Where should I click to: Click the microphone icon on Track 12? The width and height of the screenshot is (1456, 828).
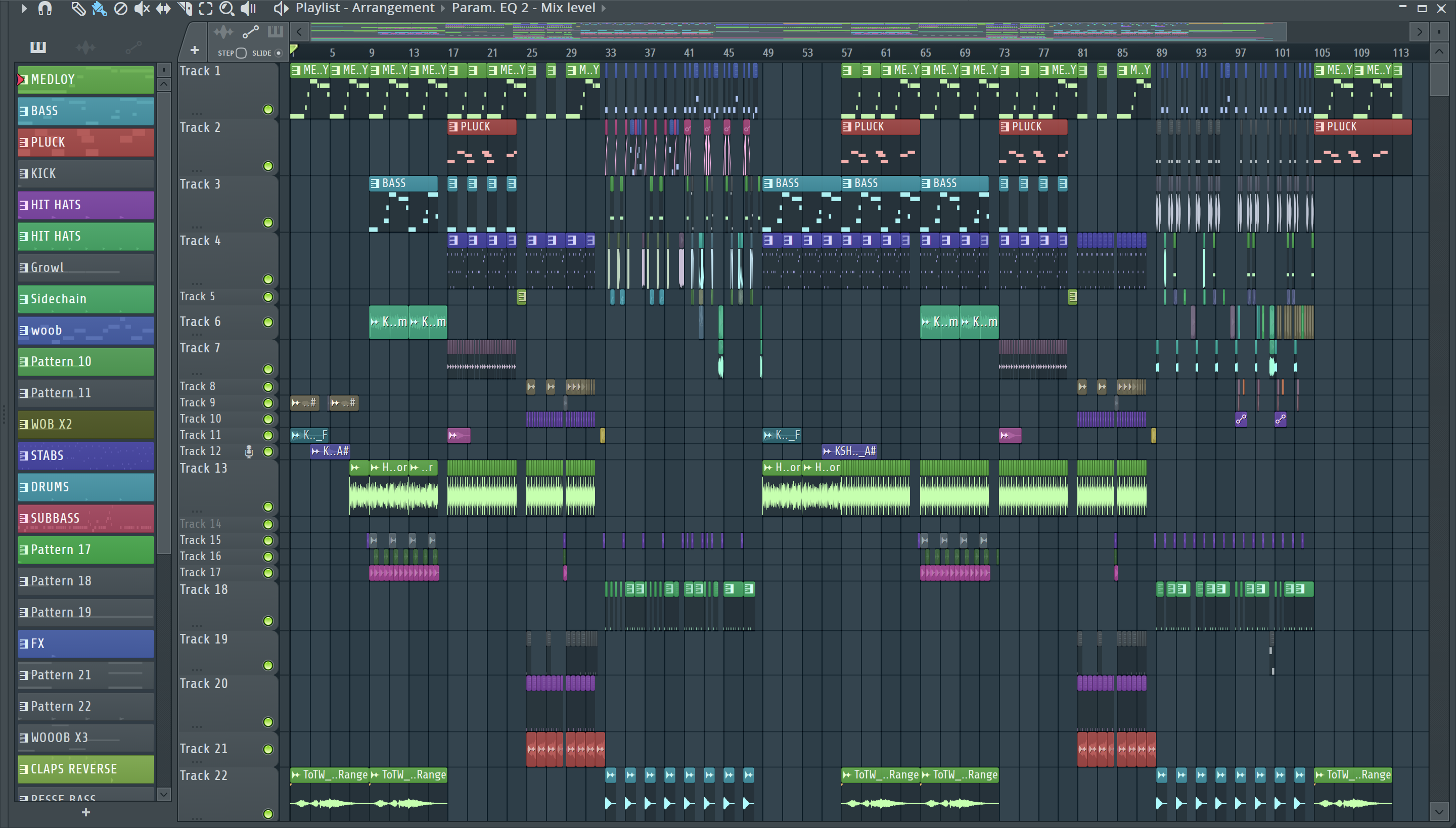click(249, 451)
